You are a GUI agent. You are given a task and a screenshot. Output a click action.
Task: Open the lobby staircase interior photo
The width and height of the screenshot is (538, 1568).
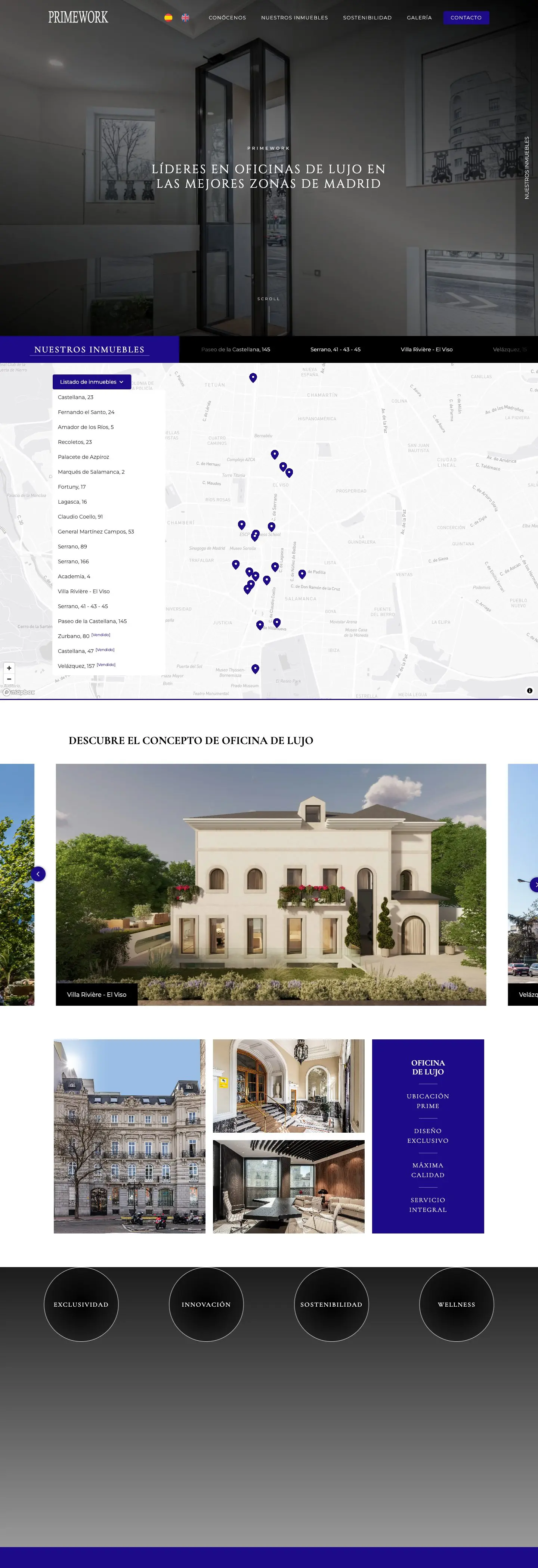[x=289, y=1086]
